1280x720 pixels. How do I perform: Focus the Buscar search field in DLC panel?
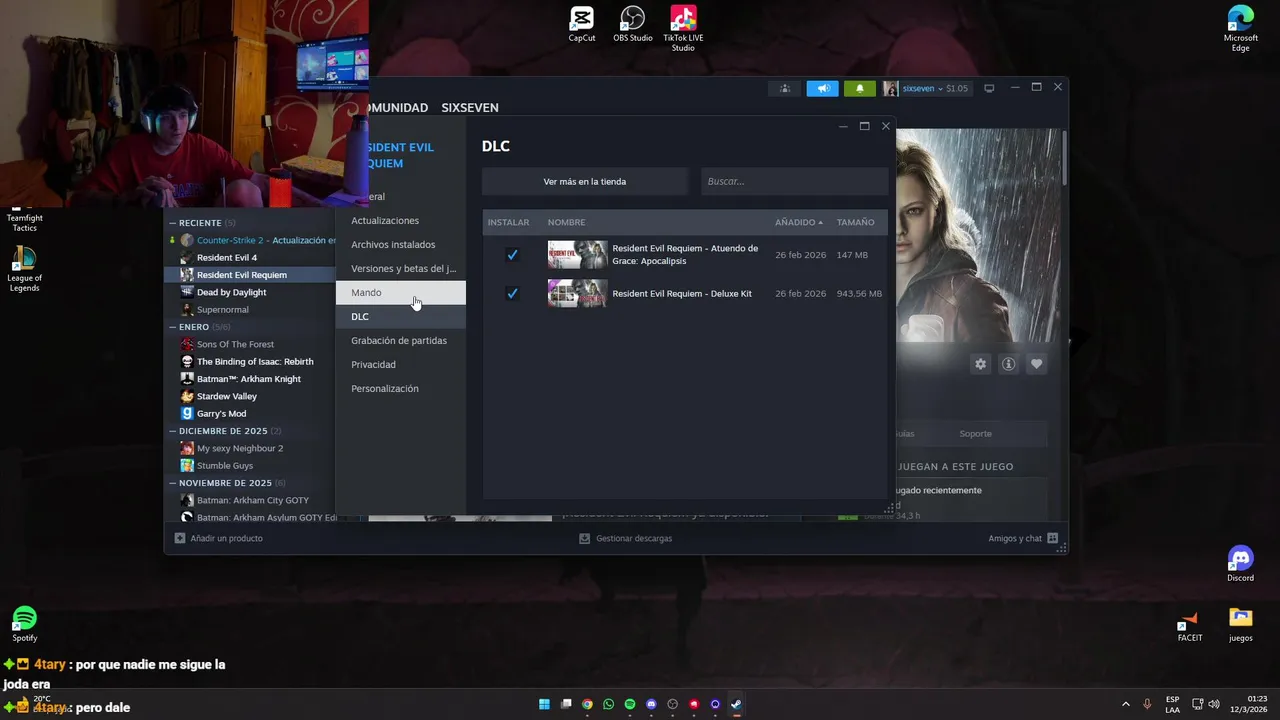click(794, 181)
